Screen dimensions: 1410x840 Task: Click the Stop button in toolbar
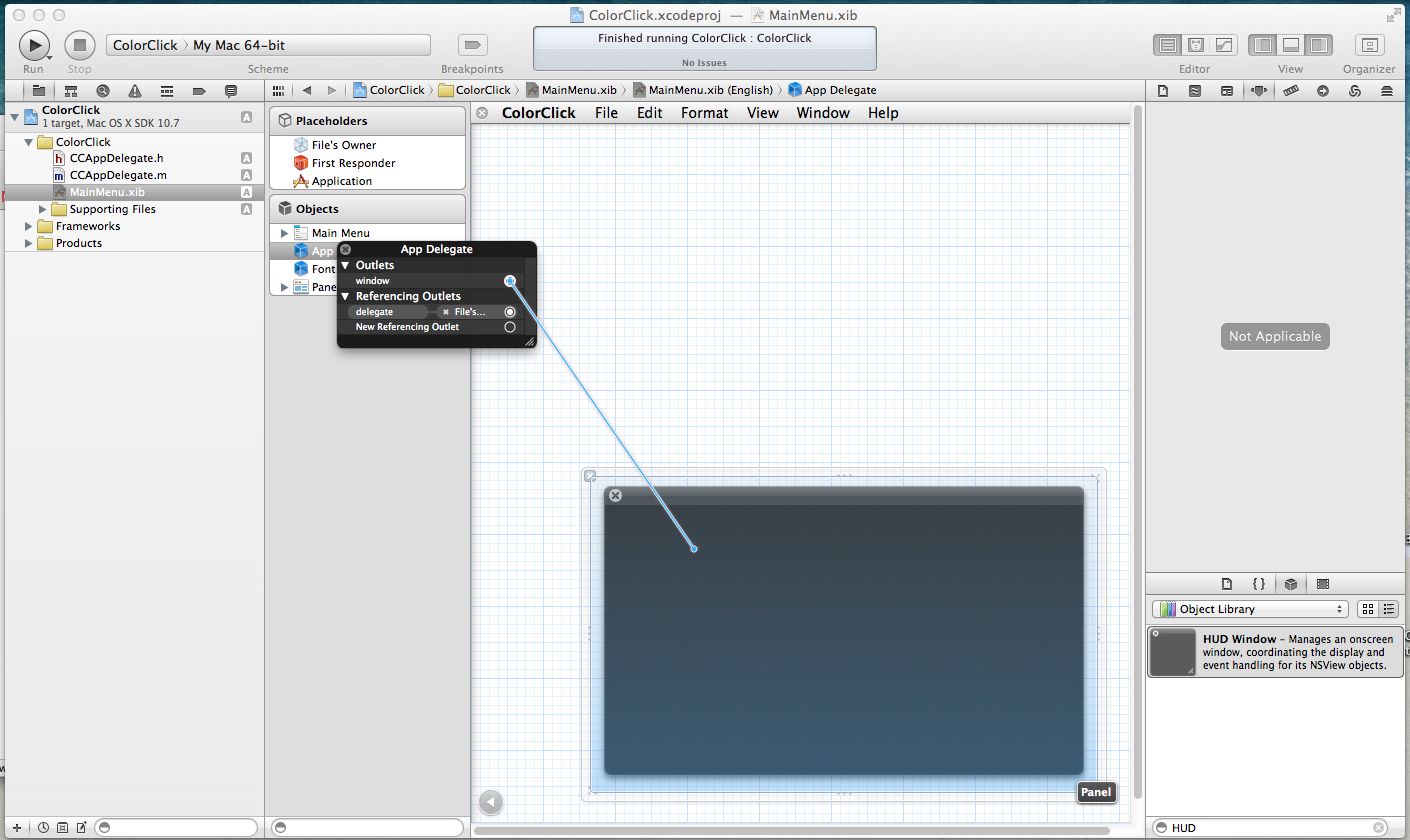[x=80, y=44]
